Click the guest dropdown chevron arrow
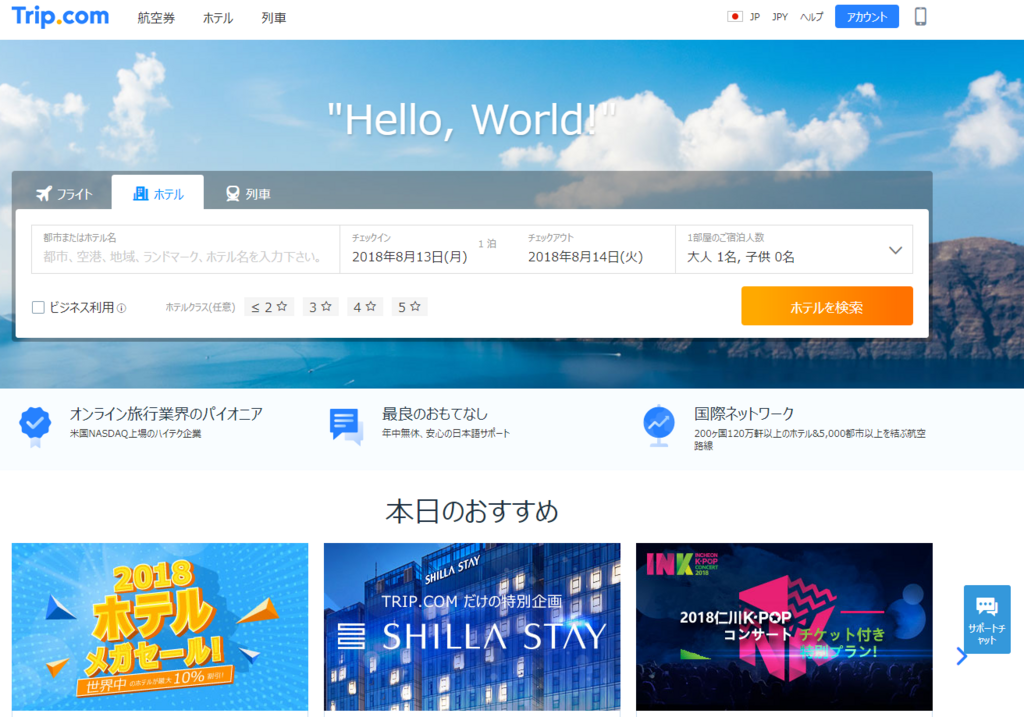 [895, 250]
